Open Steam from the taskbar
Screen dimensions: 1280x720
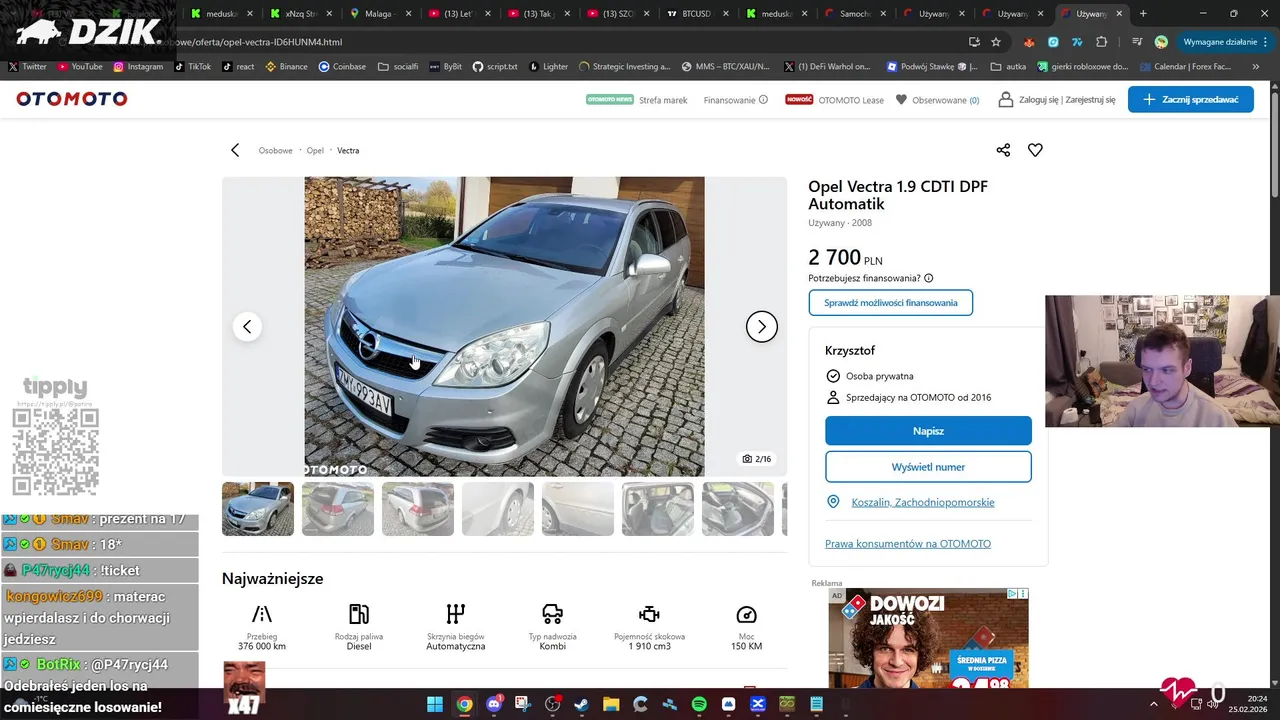(582, 704)
